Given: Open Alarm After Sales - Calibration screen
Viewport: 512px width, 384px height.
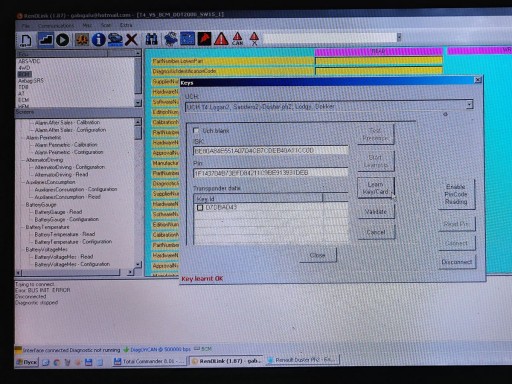Looking at the screenshot, I should 67,122.
